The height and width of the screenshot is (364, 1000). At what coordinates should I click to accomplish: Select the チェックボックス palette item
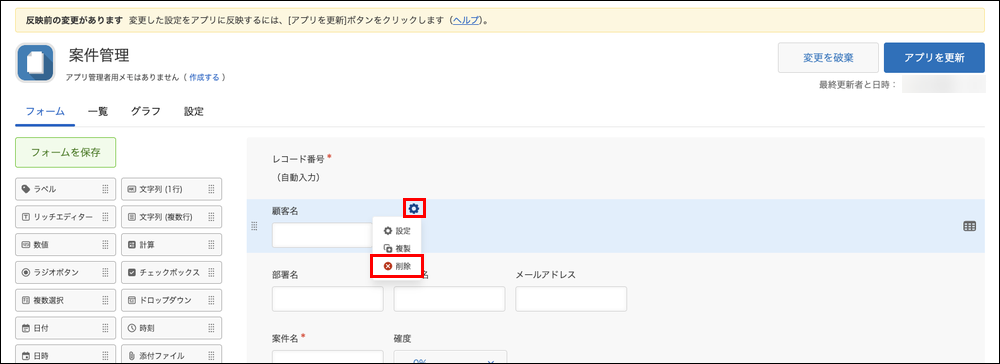tap(172, 272)
